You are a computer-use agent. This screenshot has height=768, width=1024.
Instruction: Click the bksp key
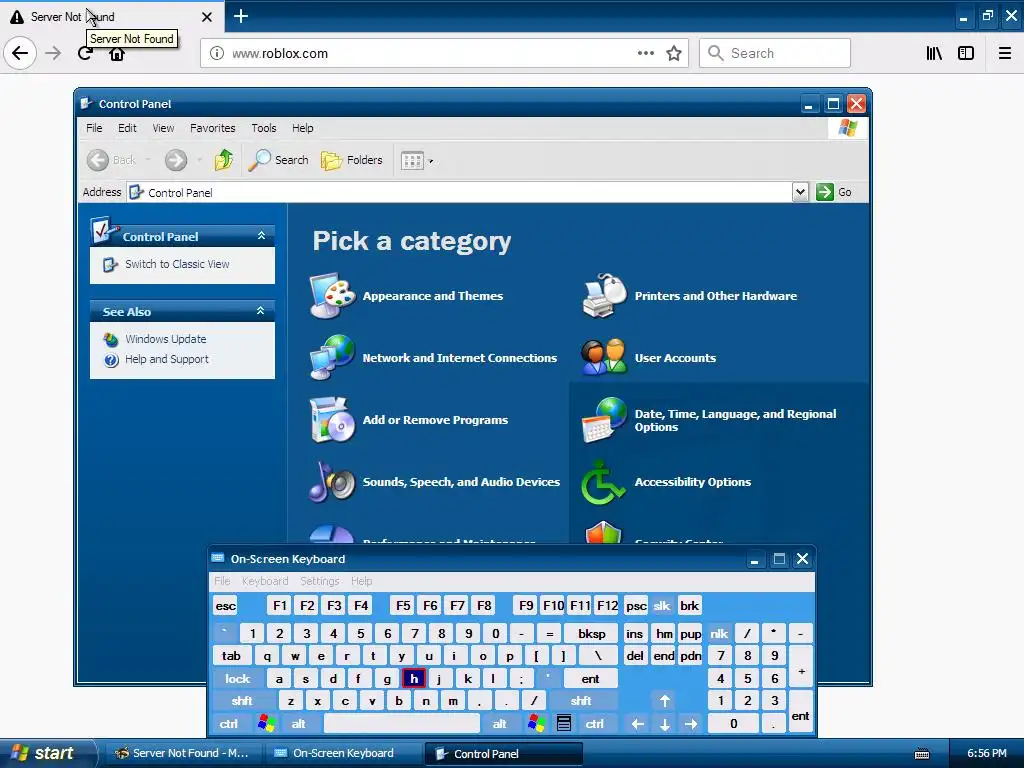592,633
